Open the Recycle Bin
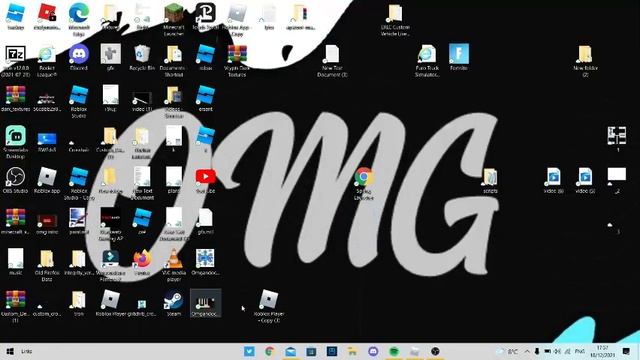 (142, 57)
